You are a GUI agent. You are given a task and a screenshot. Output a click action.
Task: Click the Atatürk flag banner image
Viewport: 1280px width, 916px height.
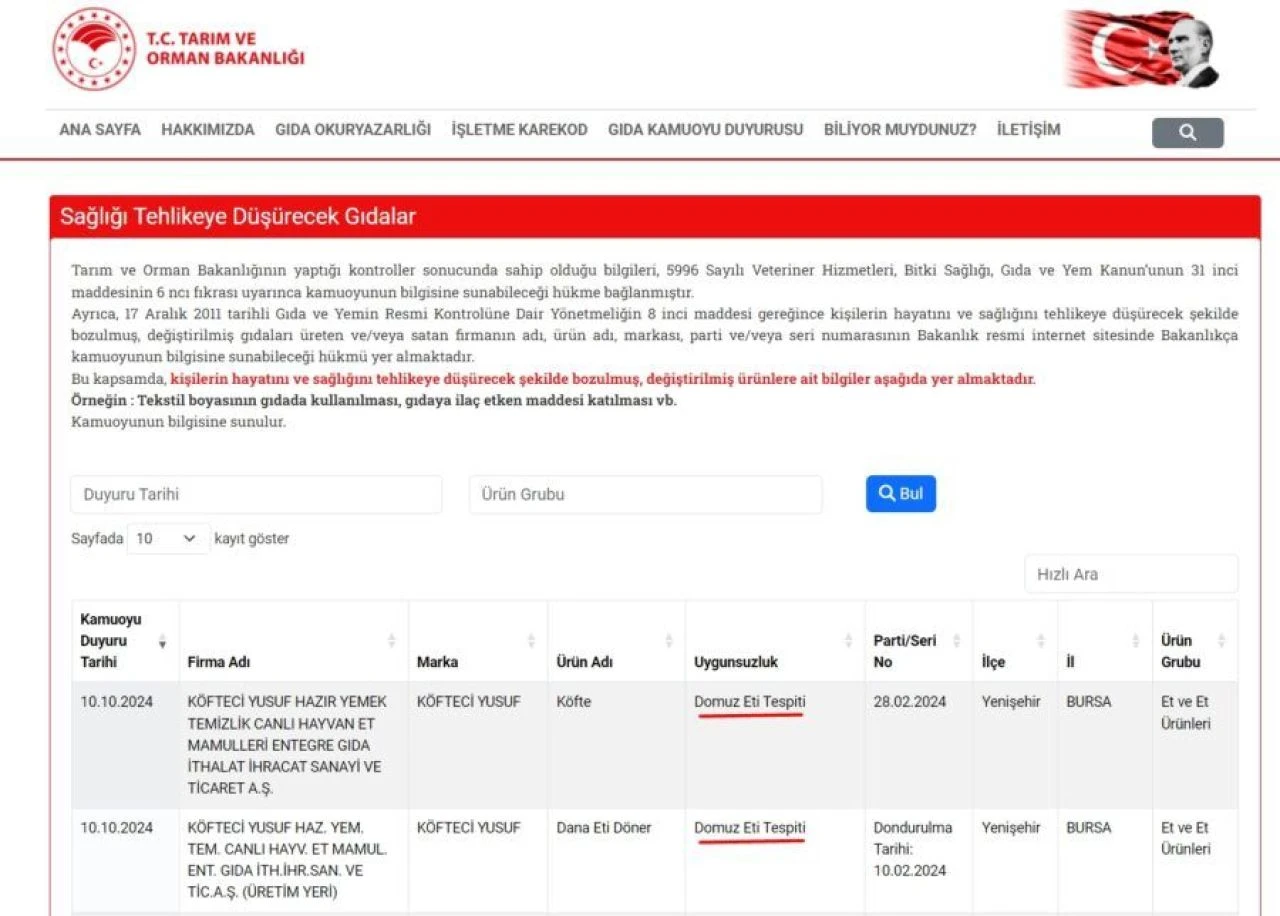(x=1142, y=50)
